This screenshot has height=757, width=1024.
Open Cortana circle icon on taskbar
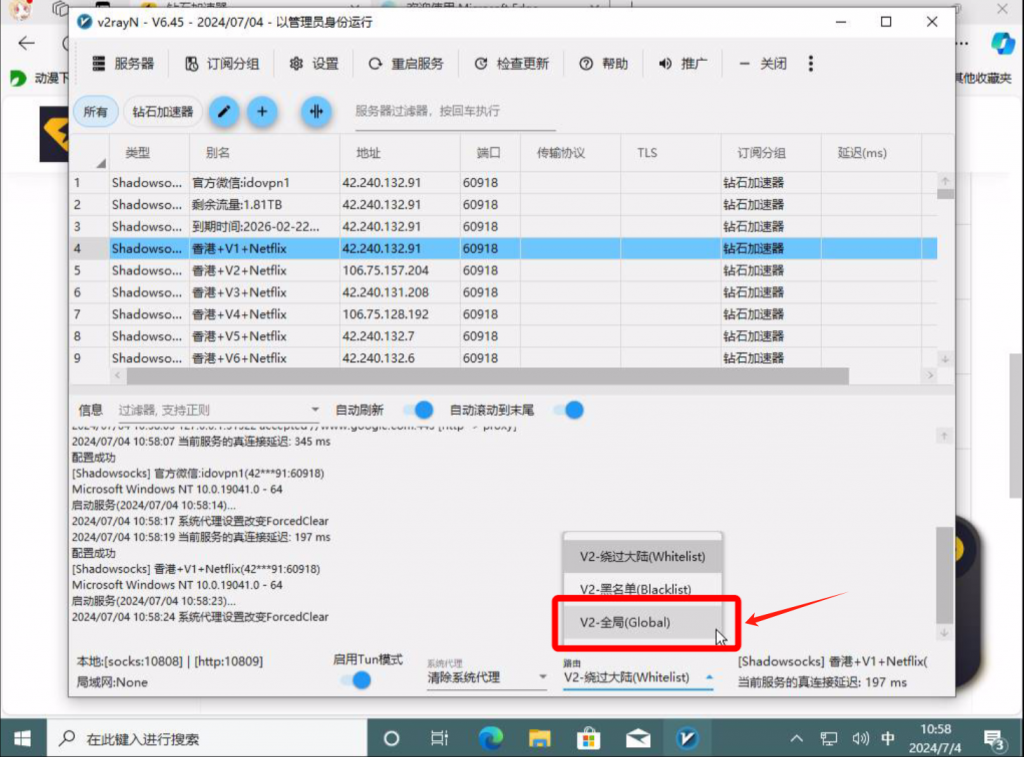[391, 739]
